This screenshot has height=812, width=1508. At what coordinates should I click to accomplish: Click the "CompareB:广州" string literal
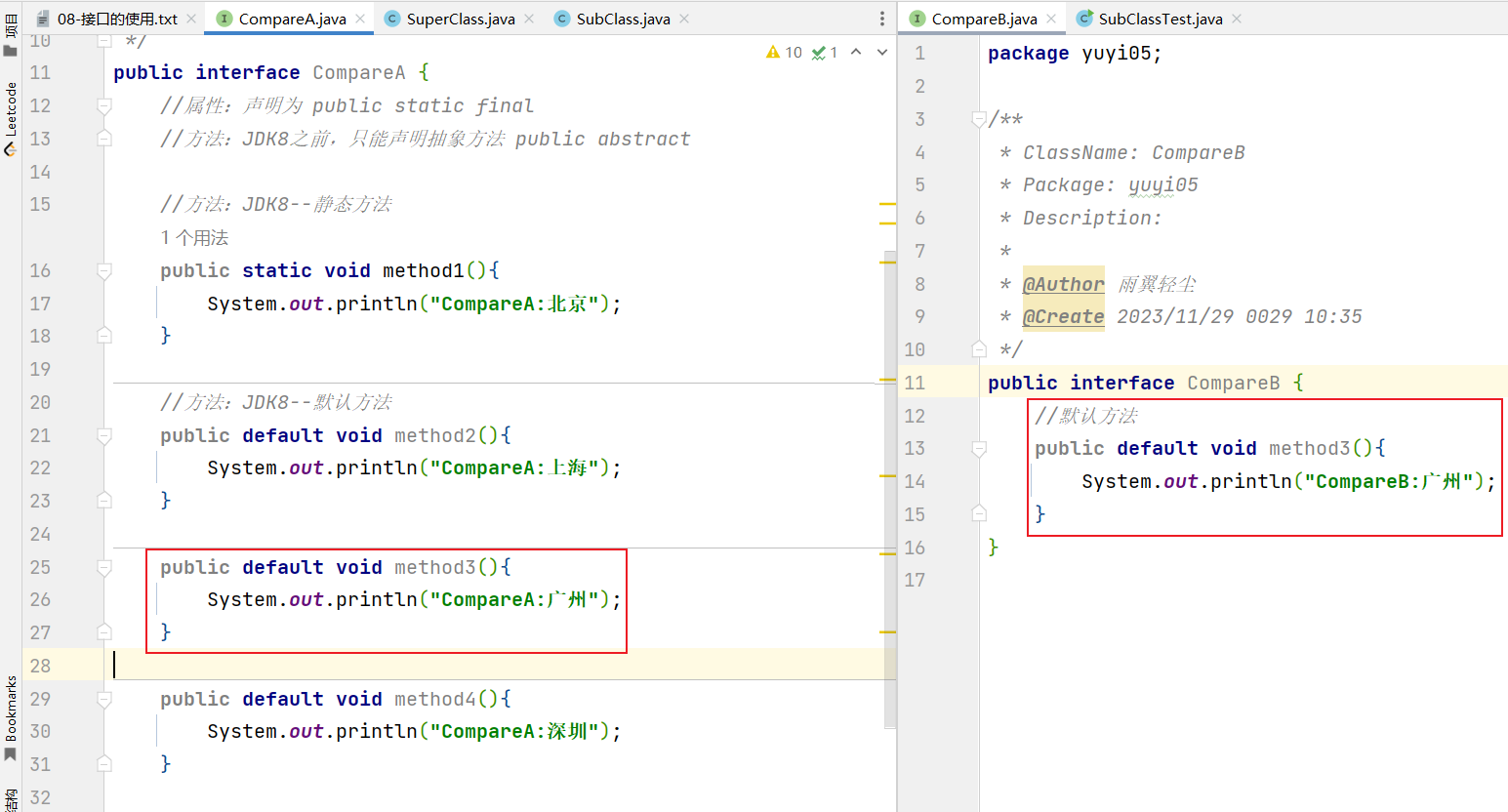click(1388, 481)
